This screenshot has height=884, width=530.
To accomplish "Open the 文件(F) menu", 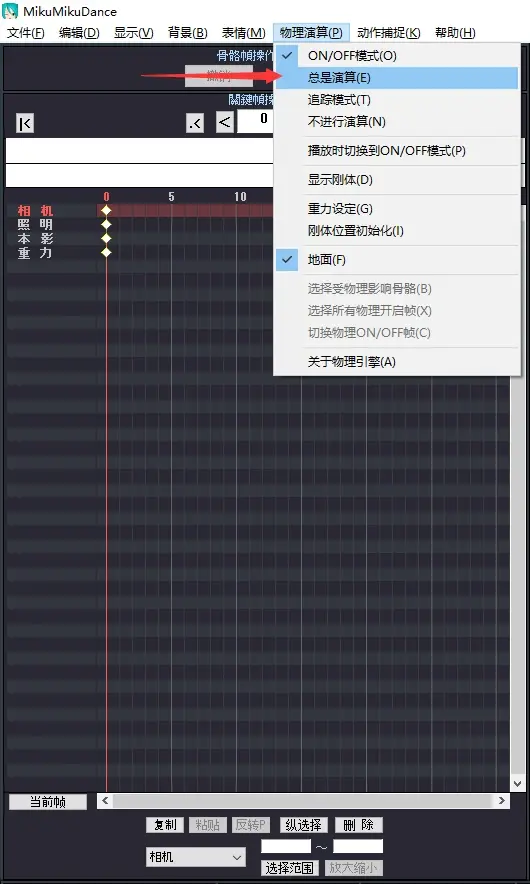I will tap(26, 33).
